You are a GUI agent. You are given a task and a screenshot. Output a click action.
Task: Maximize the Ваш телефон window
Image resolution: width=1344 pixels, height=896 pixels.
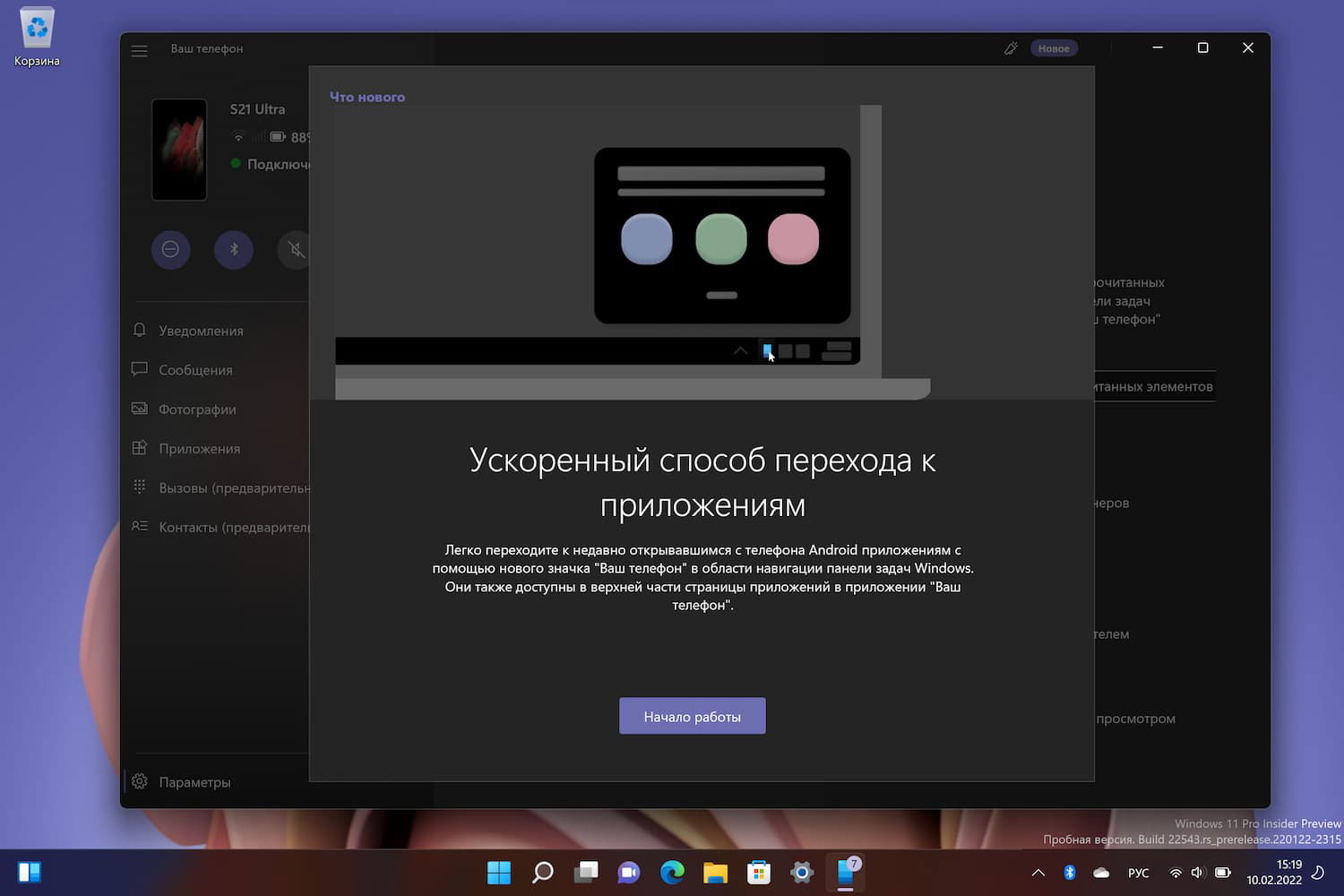point(1202,48)
